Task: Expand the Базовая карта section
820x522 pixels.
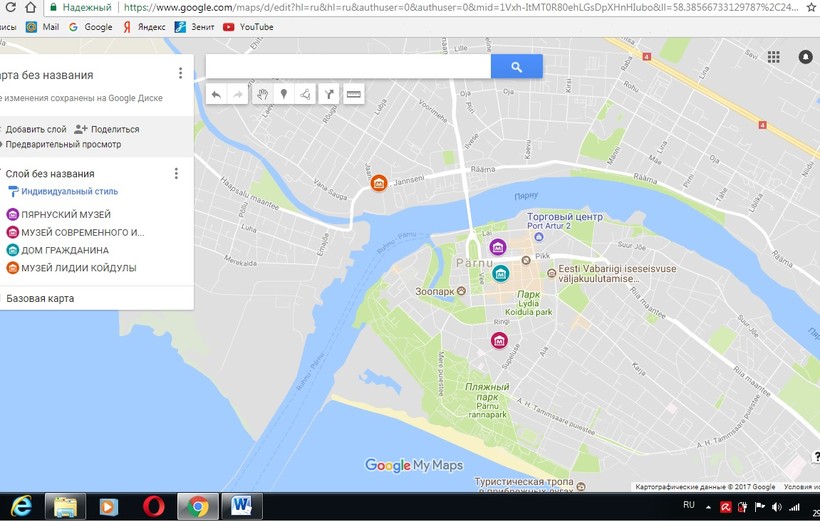Action: [40, 298]
